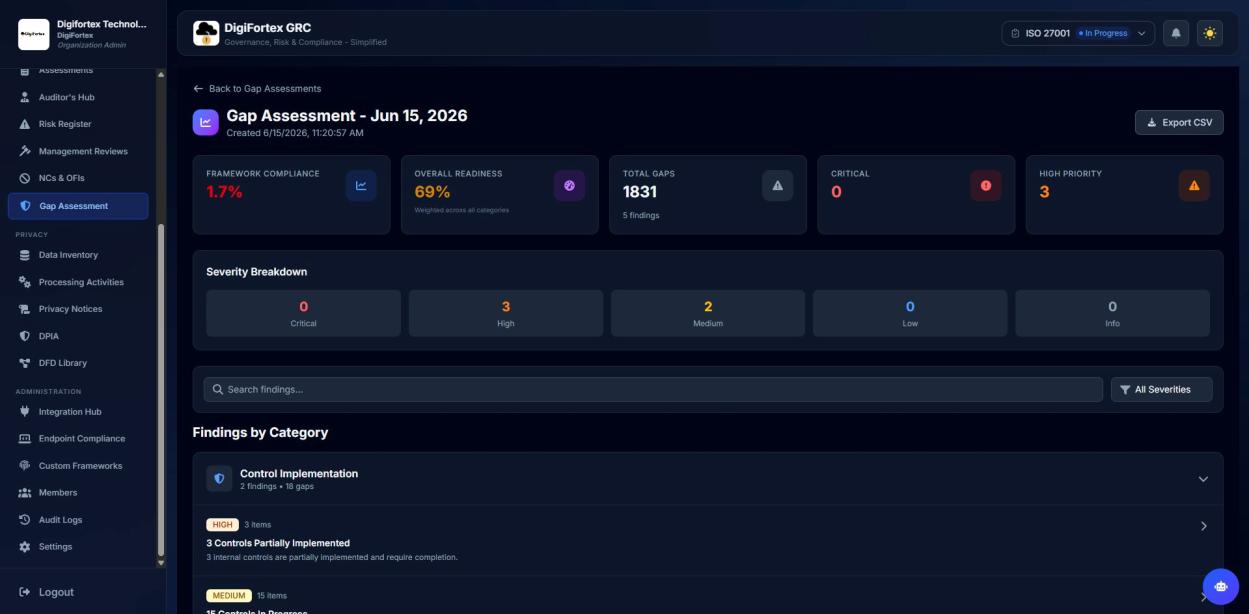This screenshot has height=614, width=1249.
Task: Click the HIGH severity badge
Action: 222,524
